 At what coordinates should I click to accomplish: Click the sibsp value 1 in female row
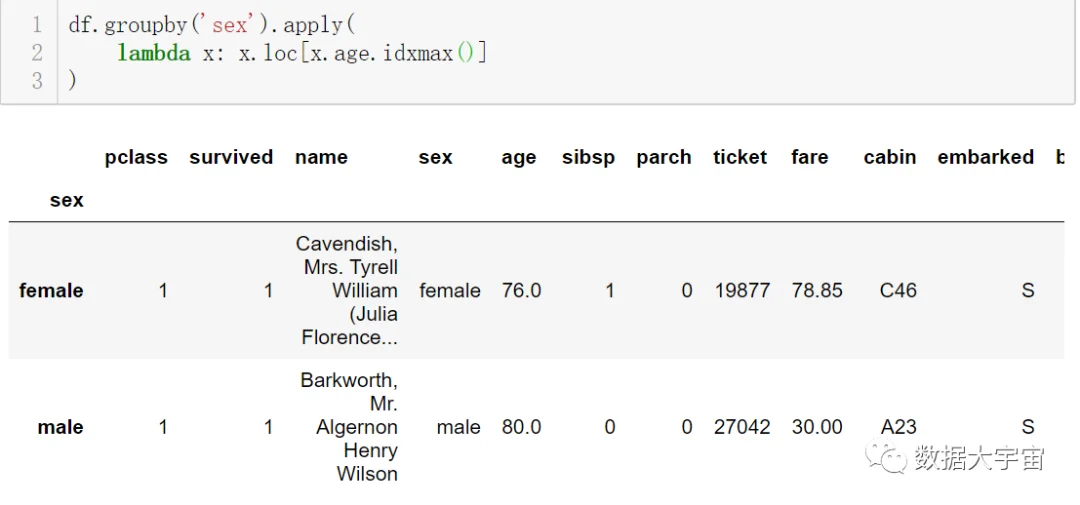(610, 291)
